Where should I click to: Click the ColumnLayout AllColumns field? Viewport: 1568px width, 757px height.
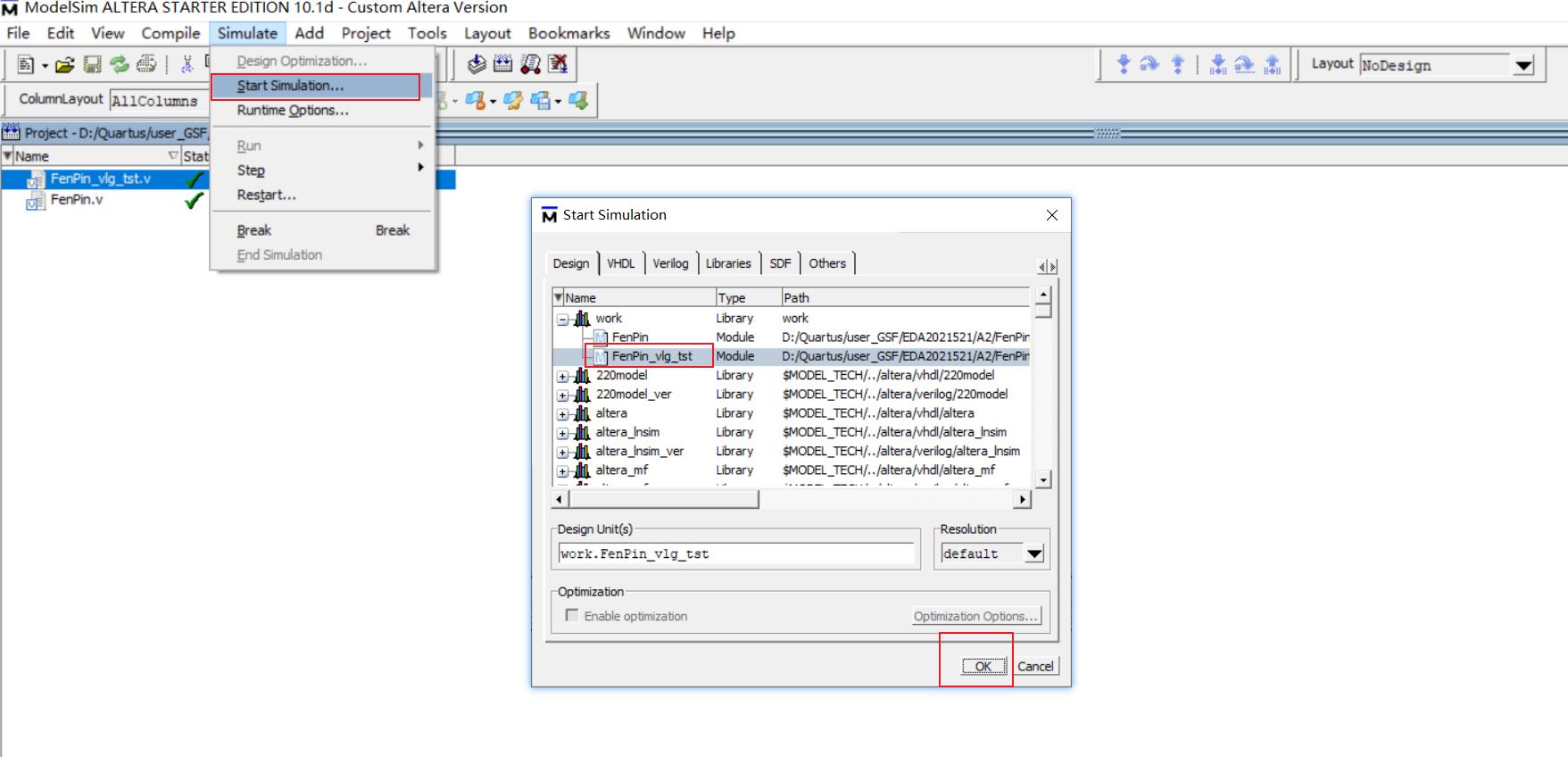click(158, 100)
